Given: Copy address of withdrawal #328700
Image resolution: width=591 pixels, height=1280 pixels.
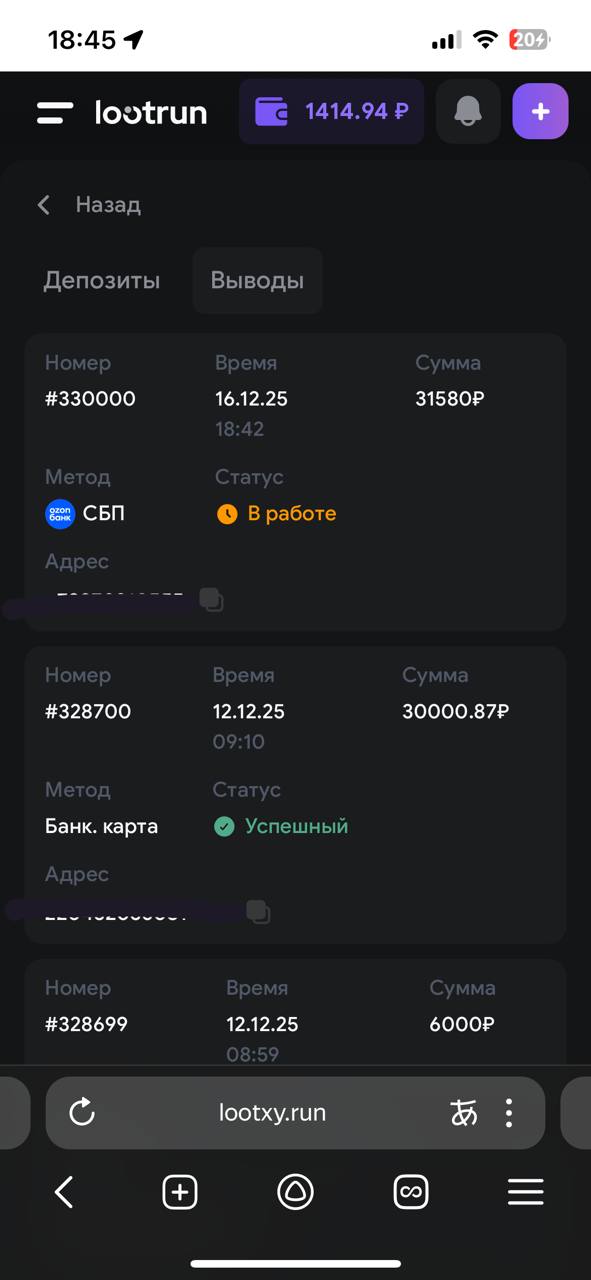Looking at the screenshot, I should 259,911.
